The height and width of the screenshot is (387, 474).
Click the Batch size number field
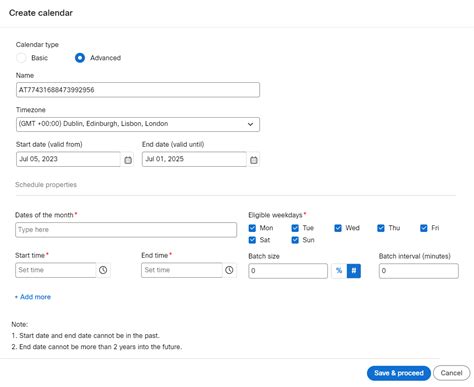pyautogui.click(x=288, y=271)
